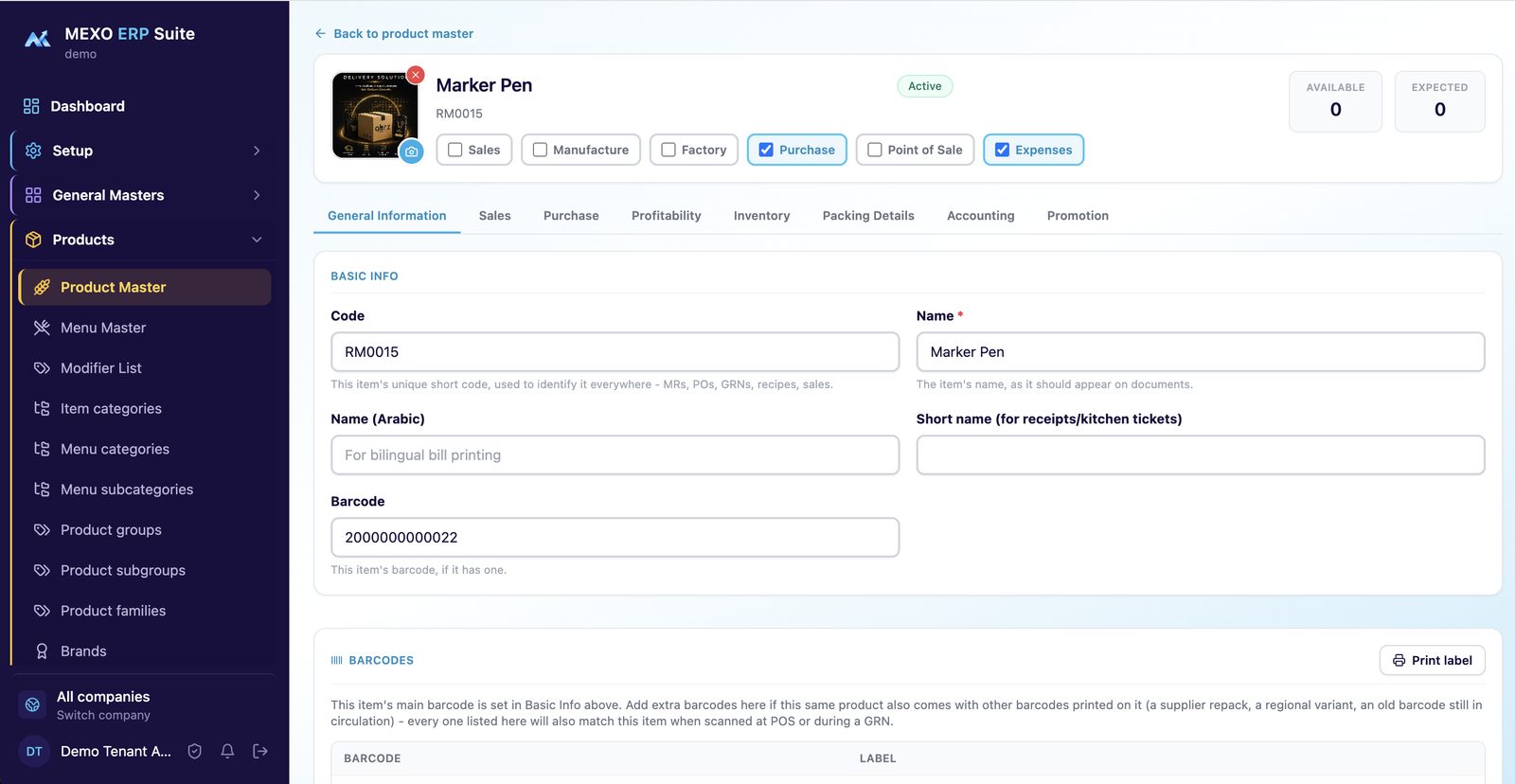
Task: Open Menu subcategories sidebar item
Action: coord(127,490)
